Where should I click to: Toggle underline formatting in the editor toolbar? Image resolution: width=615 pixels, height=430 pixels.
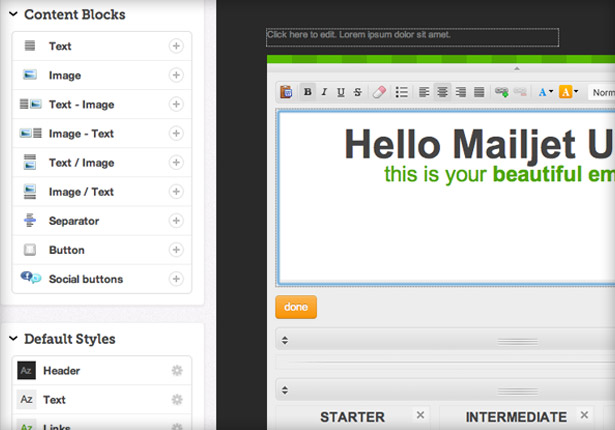pos(341,92)
